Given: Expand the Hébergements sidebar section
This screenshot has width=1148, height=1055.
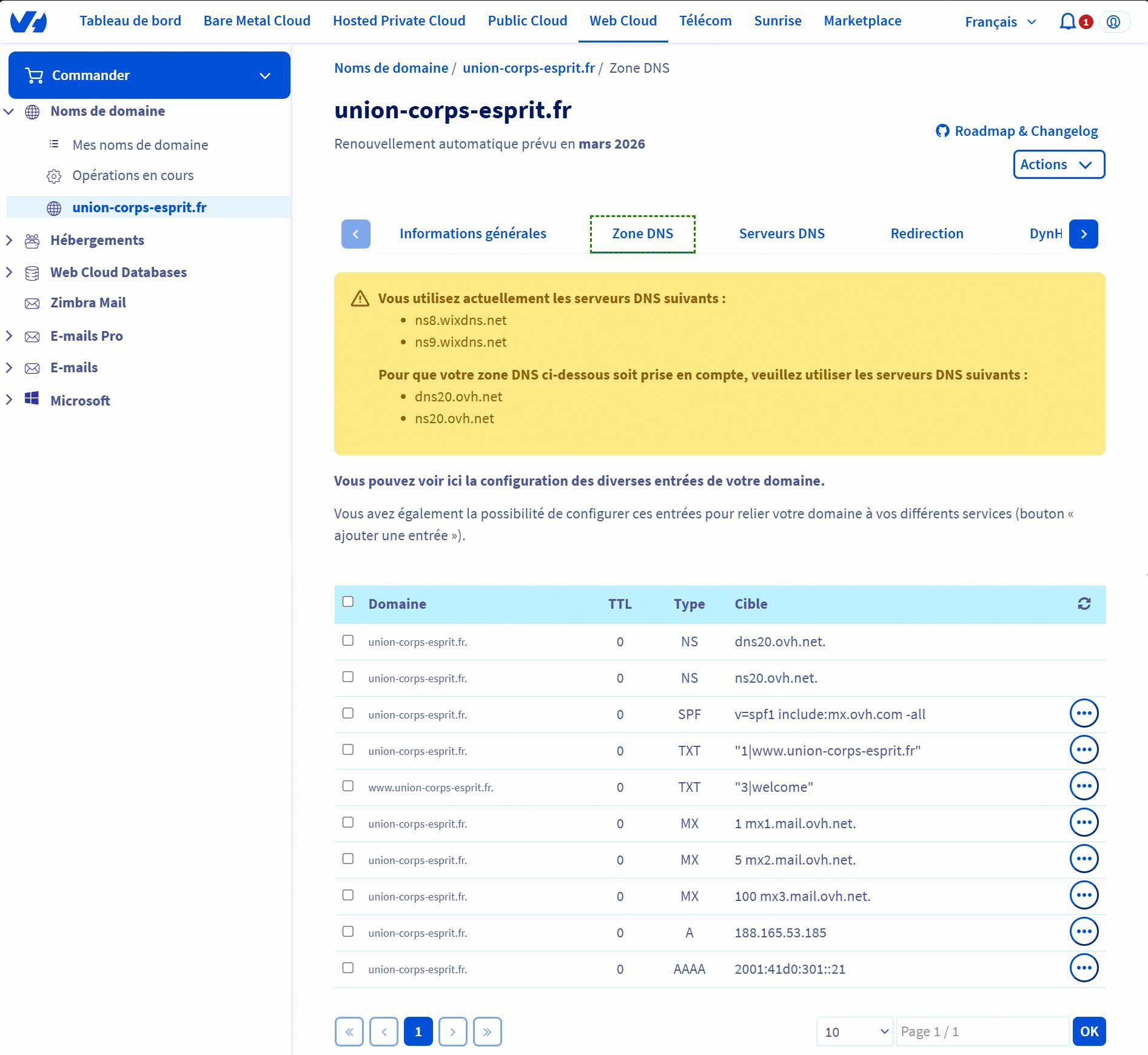Looking at the screenshot, I should pyautogui.click(x=9, y=240).
